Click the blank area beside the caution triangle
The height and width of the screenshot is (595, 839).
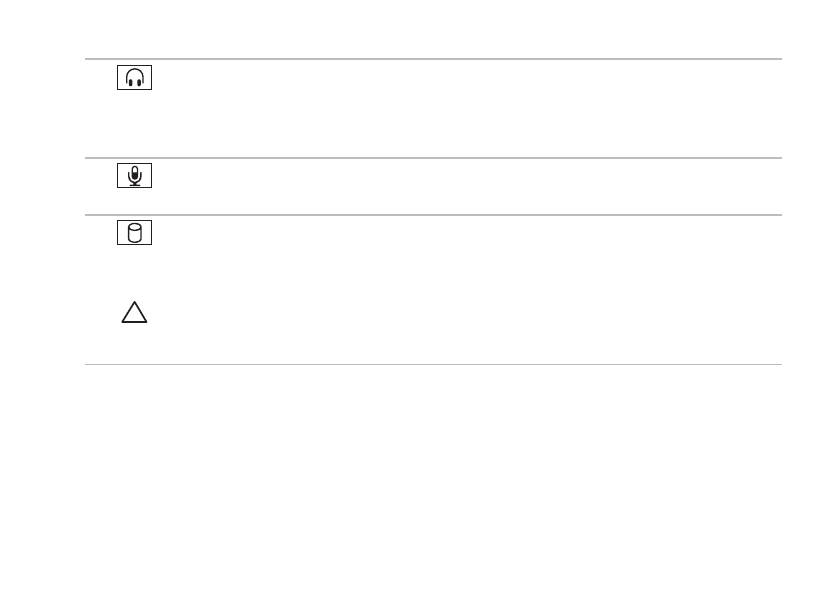(x=468, y=312)
